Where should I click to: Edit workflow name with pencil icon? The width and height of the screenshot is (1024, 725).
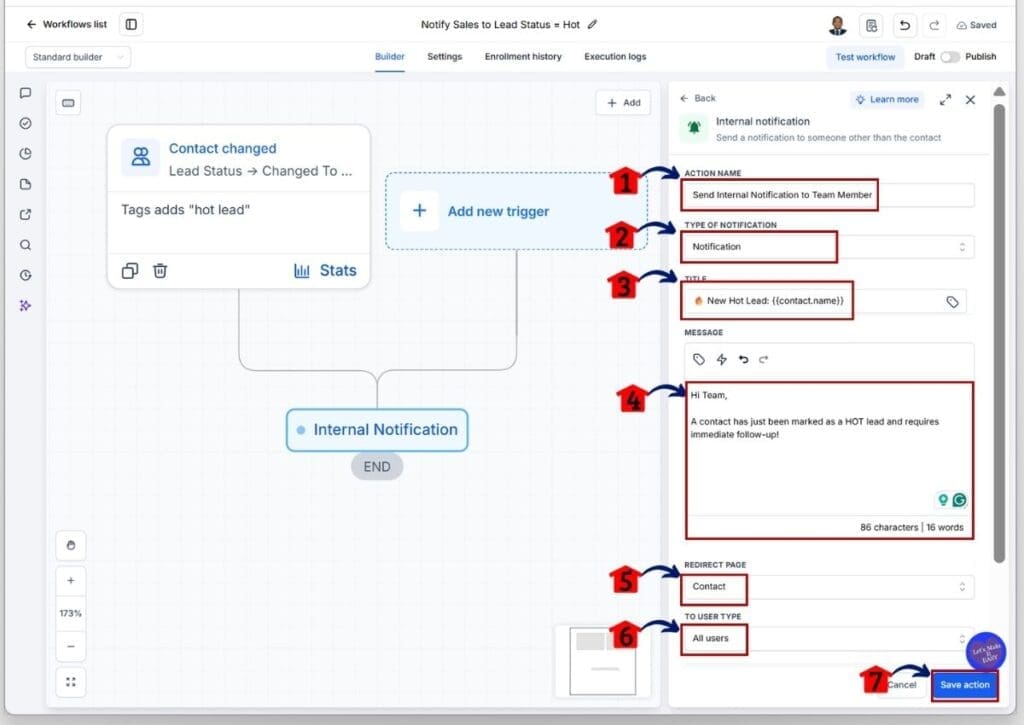pos(592,24)
